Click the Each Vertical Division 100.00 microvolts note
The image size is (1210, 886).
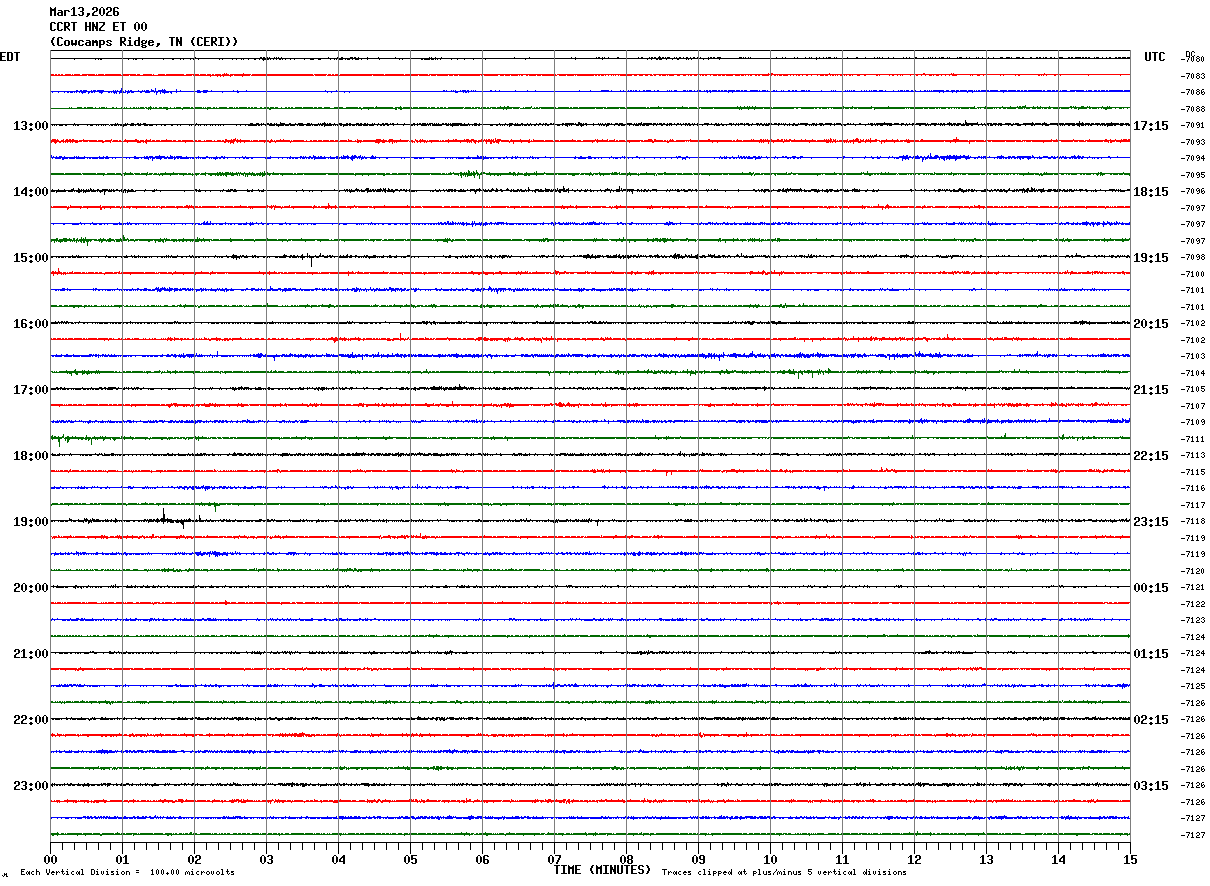point(128,873)
